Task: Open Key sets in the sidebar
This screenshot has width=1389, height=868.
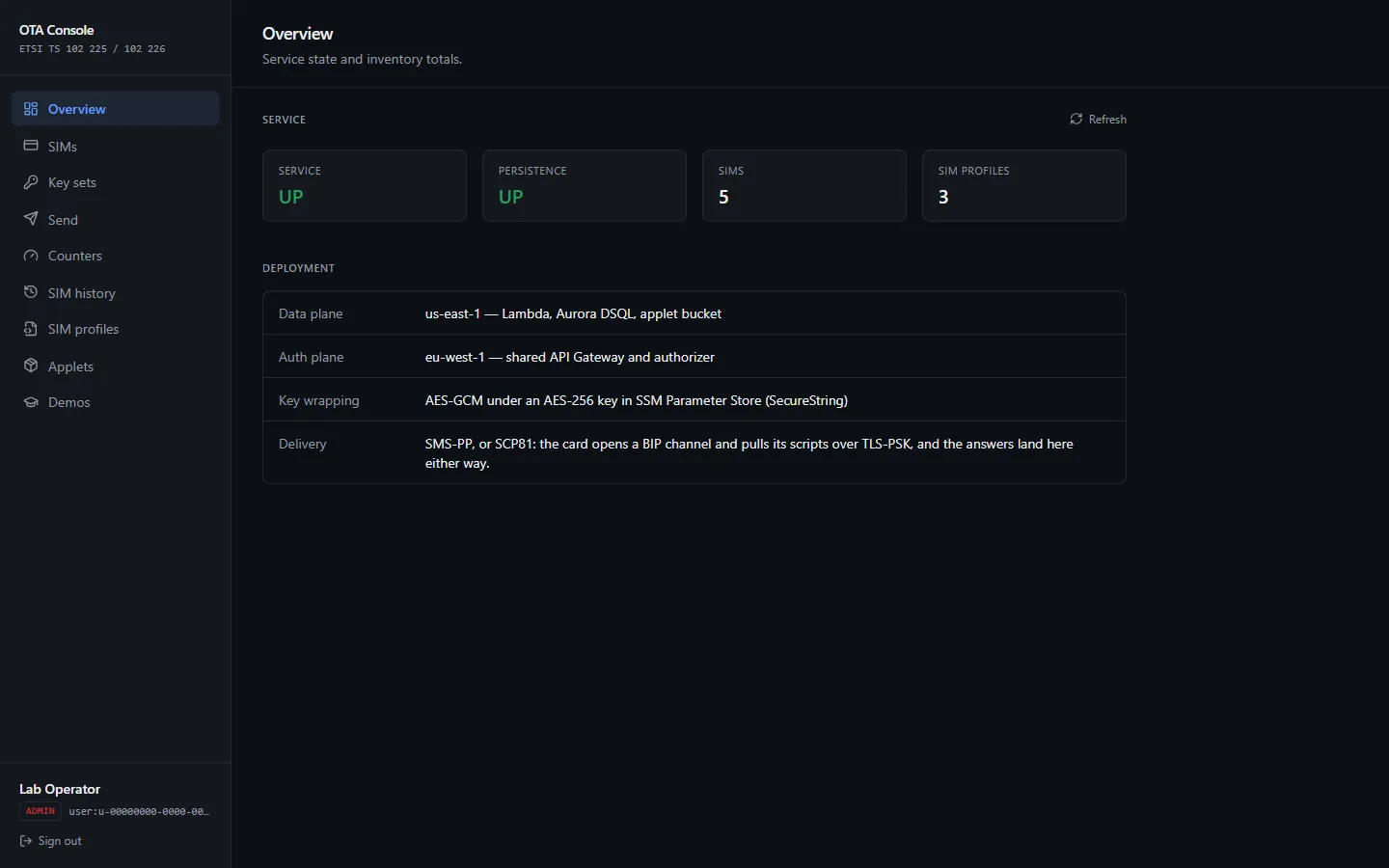Action: point(116,182)
